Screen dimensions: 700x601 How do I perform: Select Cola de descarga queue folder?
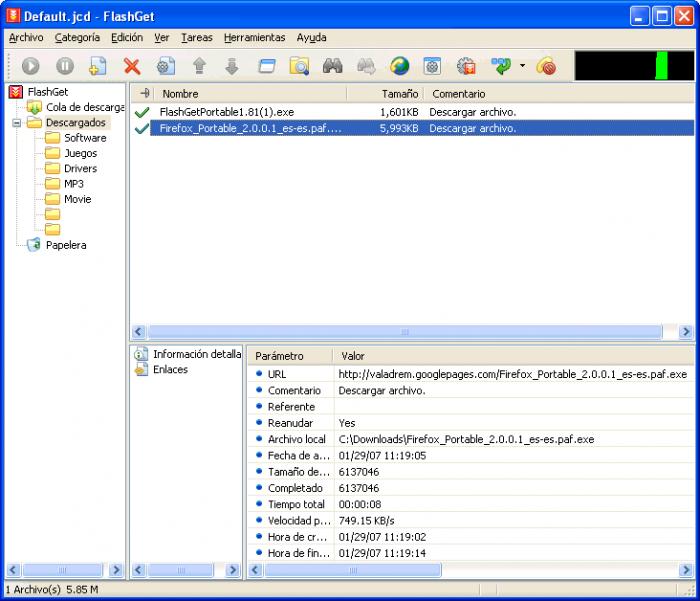pos(84,107)
